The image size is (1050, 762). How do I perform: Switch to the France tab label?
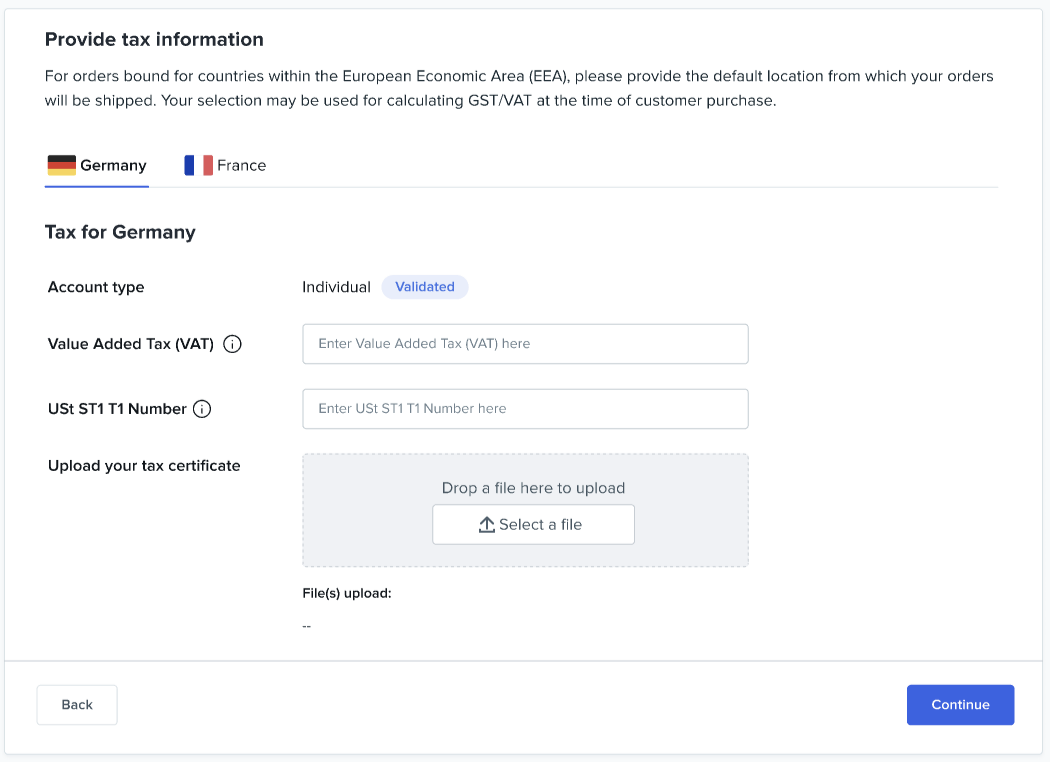click(x=241, y=165)
